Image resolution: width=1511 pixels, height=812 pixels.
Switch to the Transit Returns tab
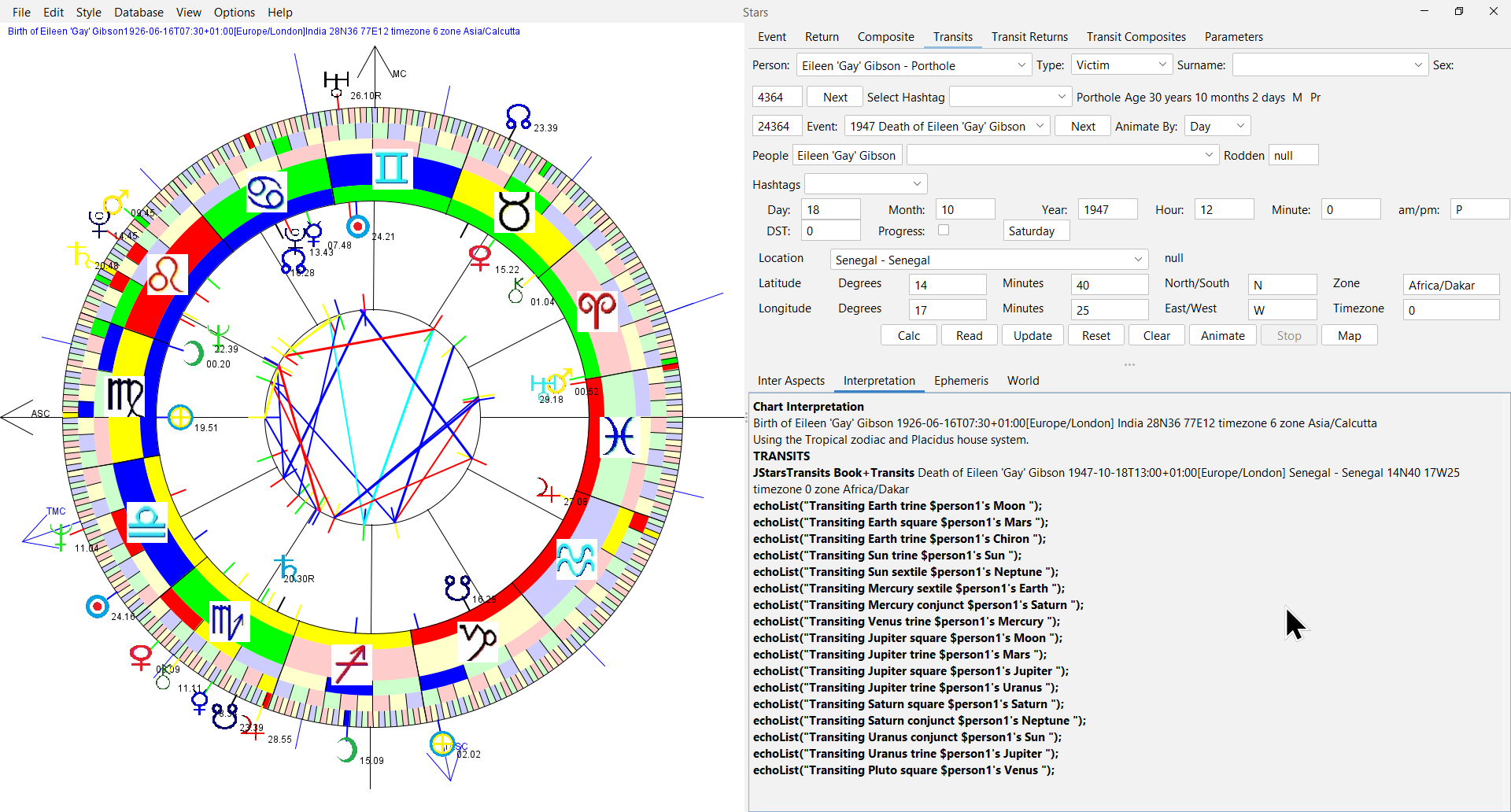(x=1029, y=37)
